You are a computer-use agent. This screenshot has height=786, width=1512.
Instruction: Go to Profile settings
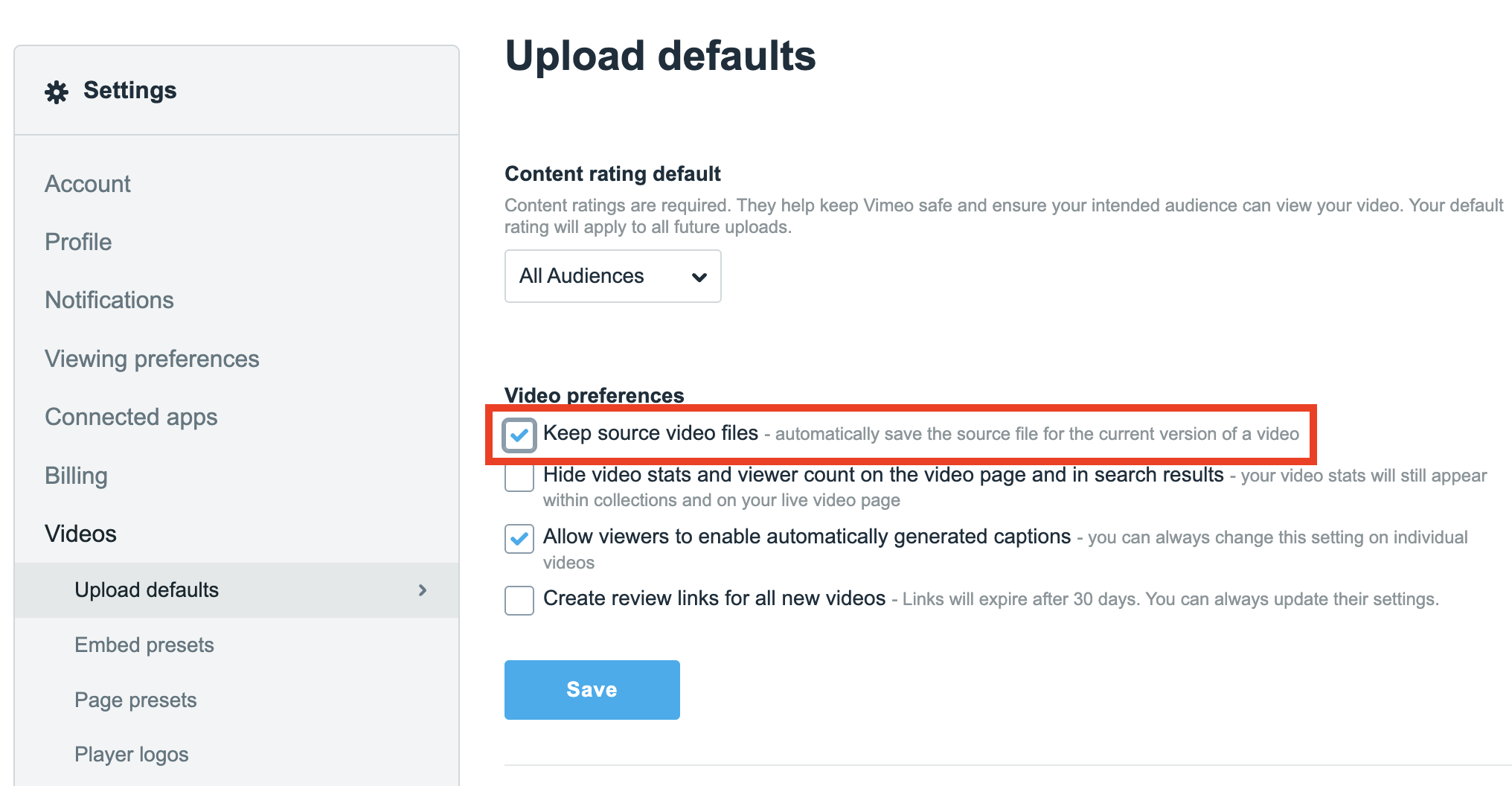pyautogui.click(x=78, y=242)
